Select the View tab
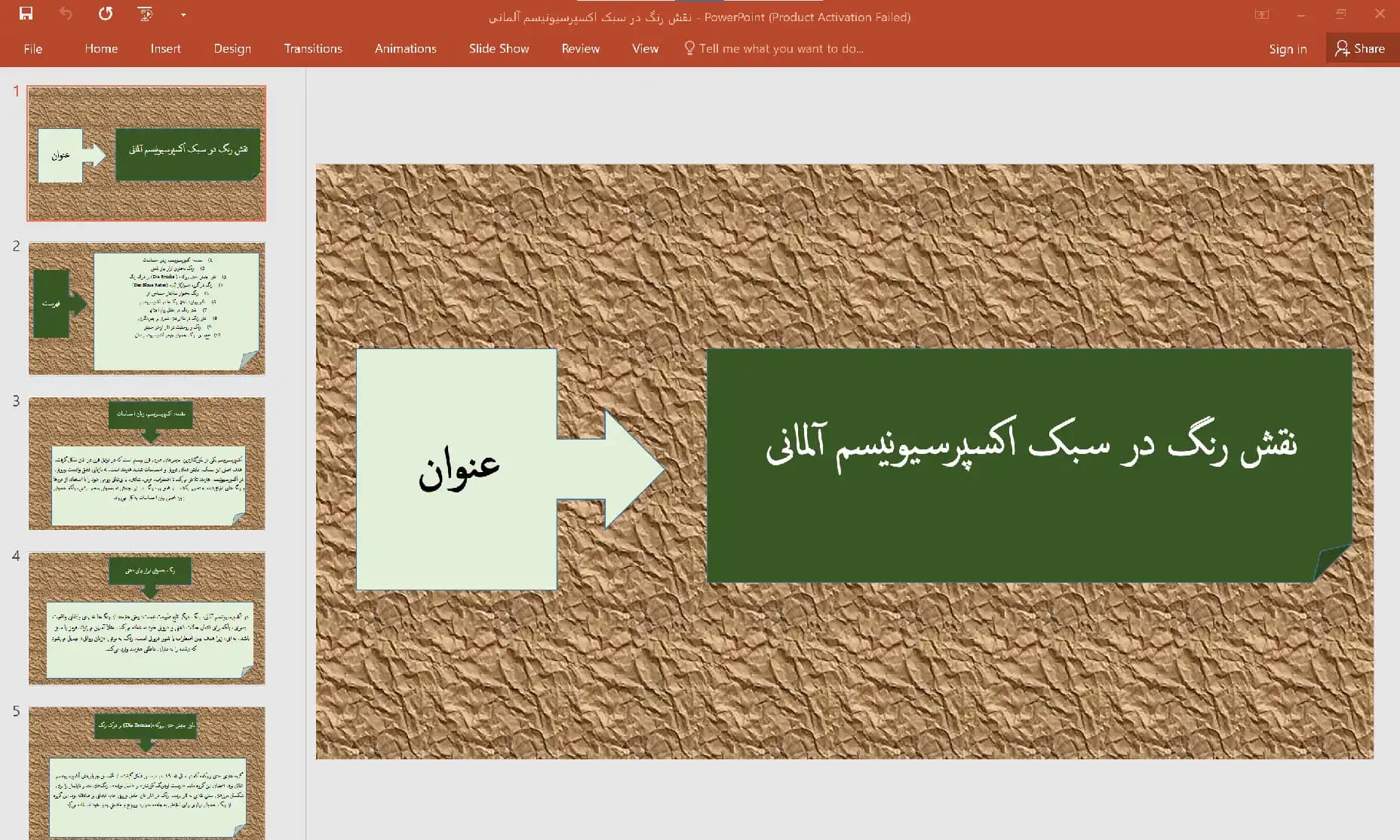The height and width of the screenshot is (840, 1400). point(645,49)
